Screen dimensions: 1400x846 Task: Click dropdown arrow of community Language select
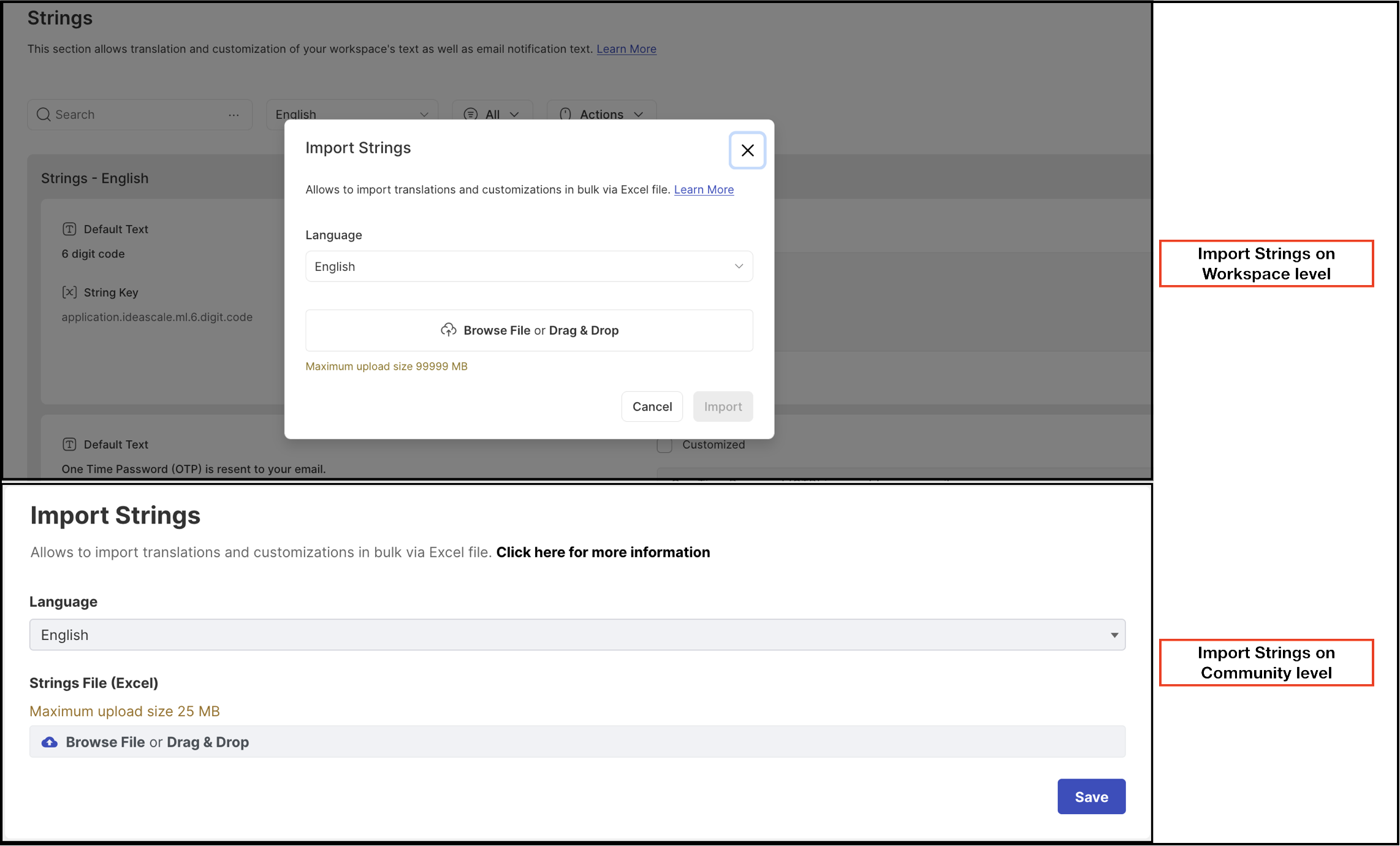1114,635
